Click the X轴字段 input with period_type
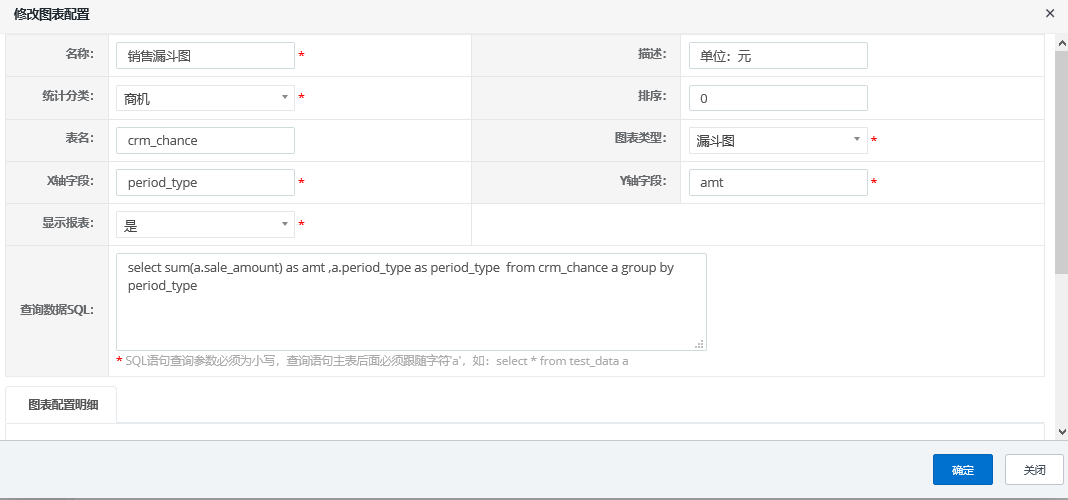The image size is (1068, 500). click(205, 183)
